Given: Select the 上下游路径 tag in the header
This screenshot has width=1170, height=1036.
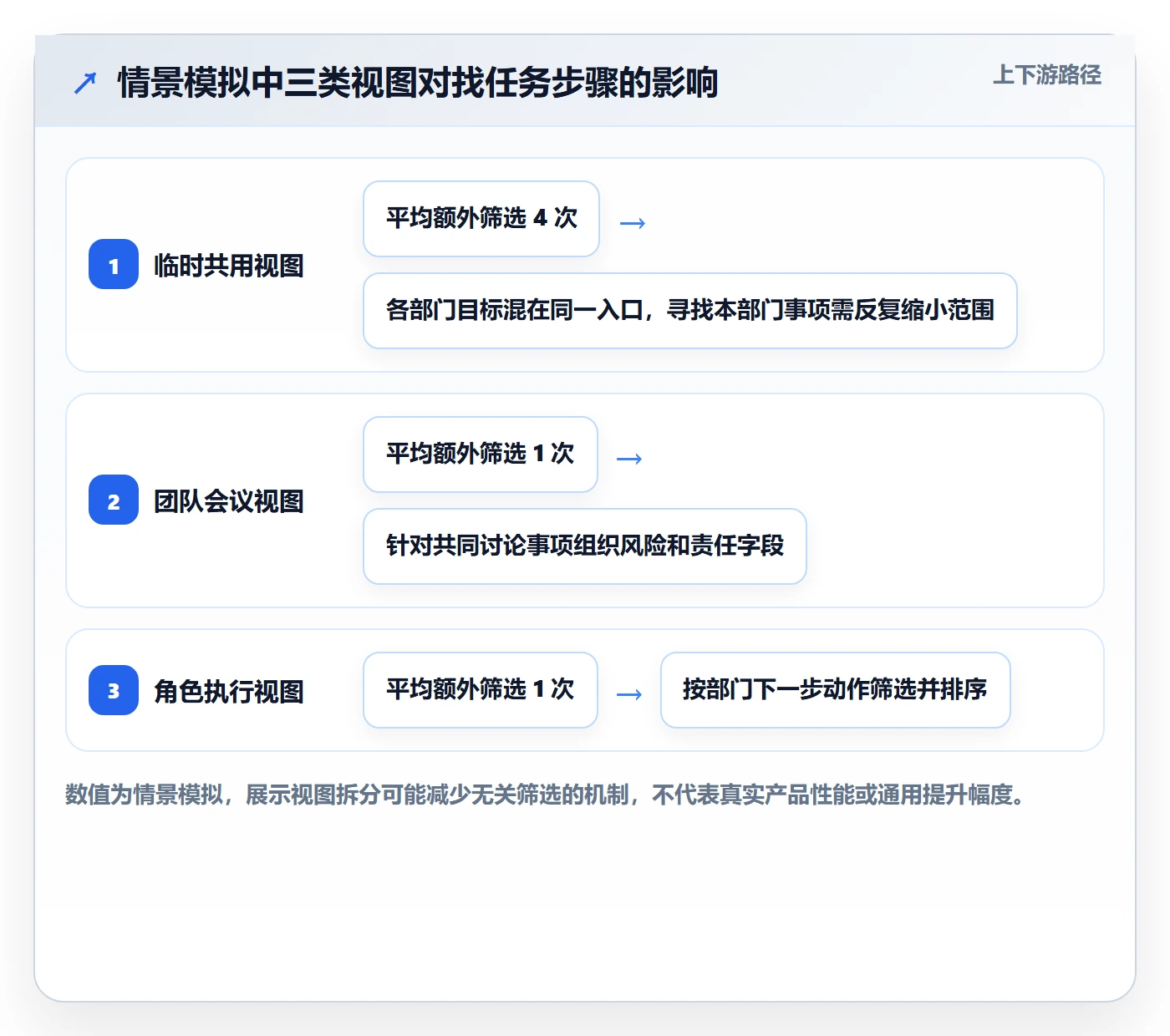Looking at the screenshot, I should [1047, 75].
